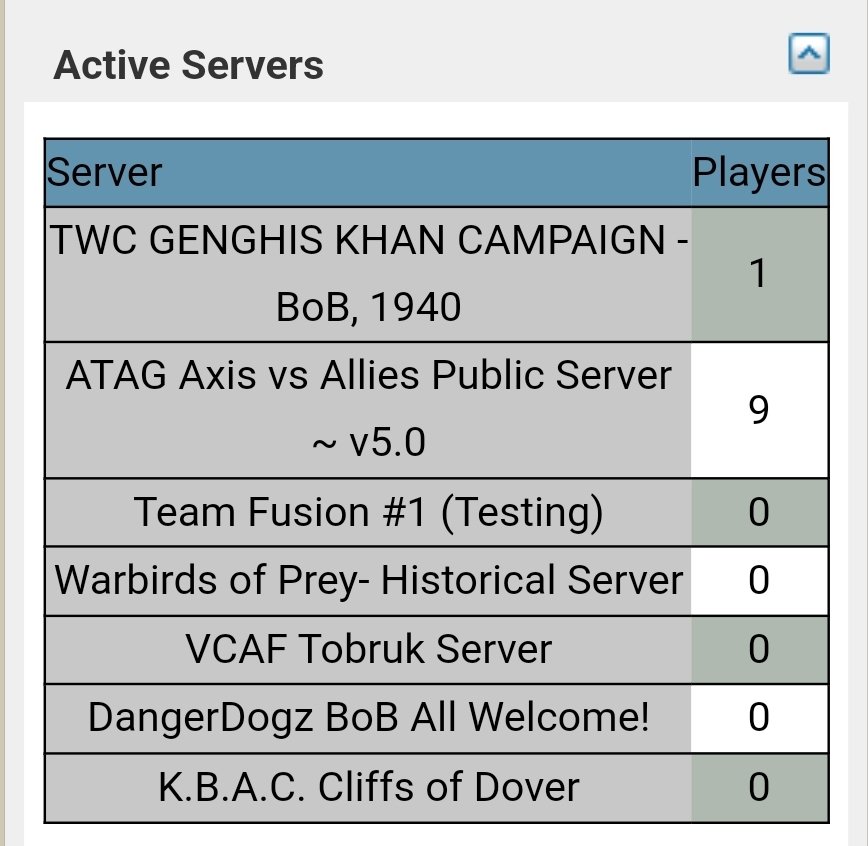The height and width of the screenshot is (846, 868).
Task: Click player count 9 for ATAG server
Action: 759,410
